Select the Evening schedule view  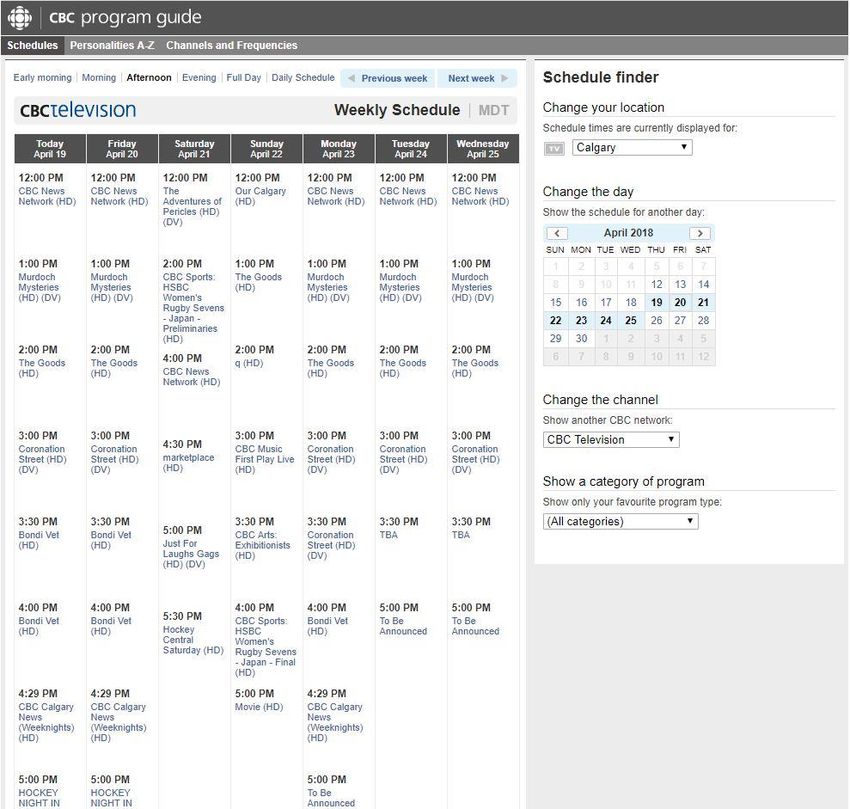199,78
